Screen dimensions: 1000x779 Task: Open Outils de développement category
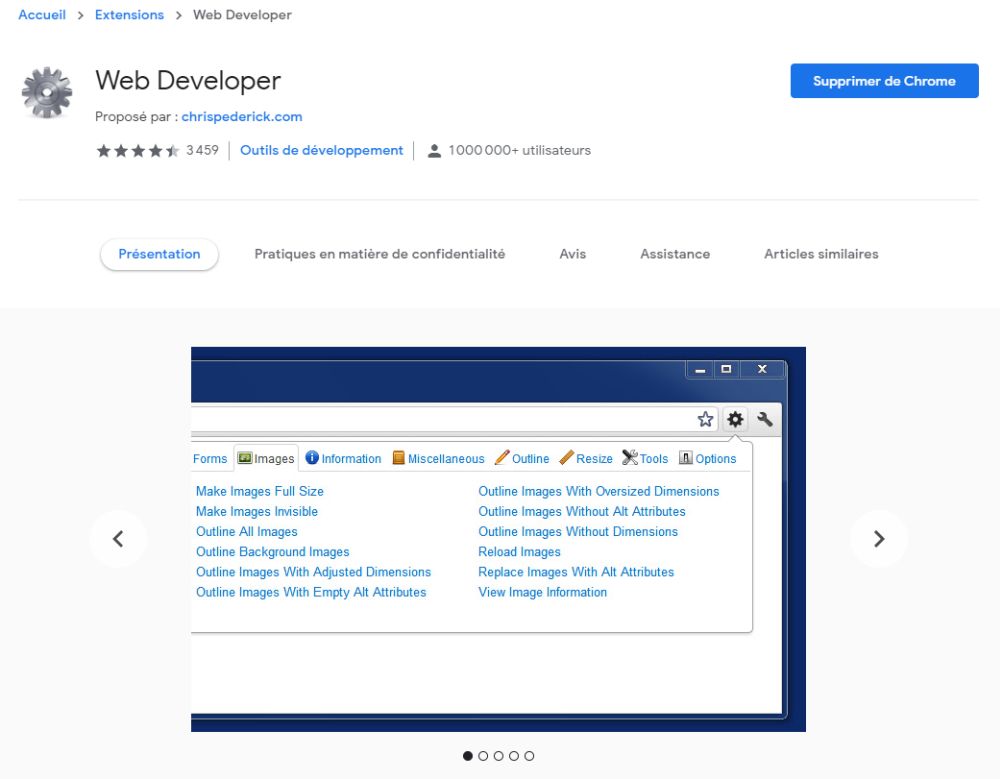point(321,151)
